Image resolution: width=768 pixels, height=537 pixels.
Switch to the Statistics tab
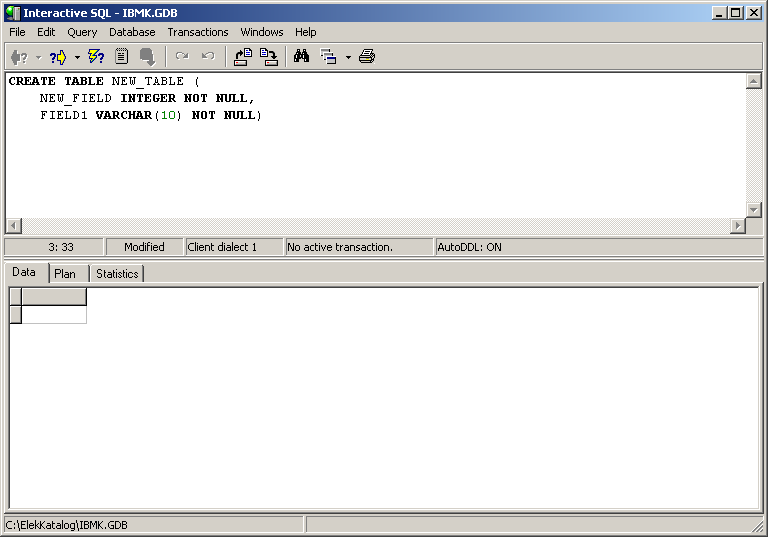(x=117, y=274)
